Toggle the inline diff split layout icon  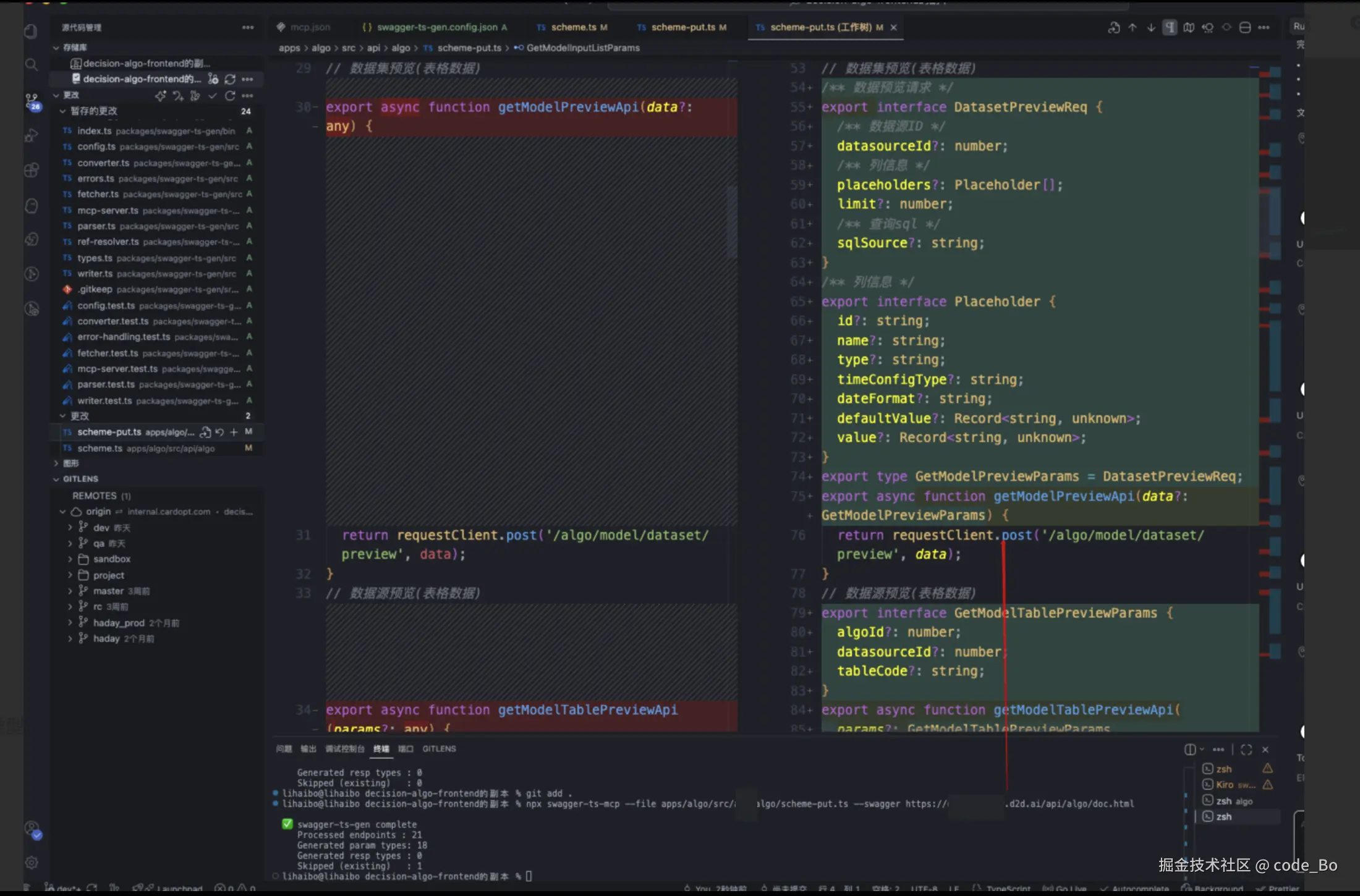(x=1245, y=28)
